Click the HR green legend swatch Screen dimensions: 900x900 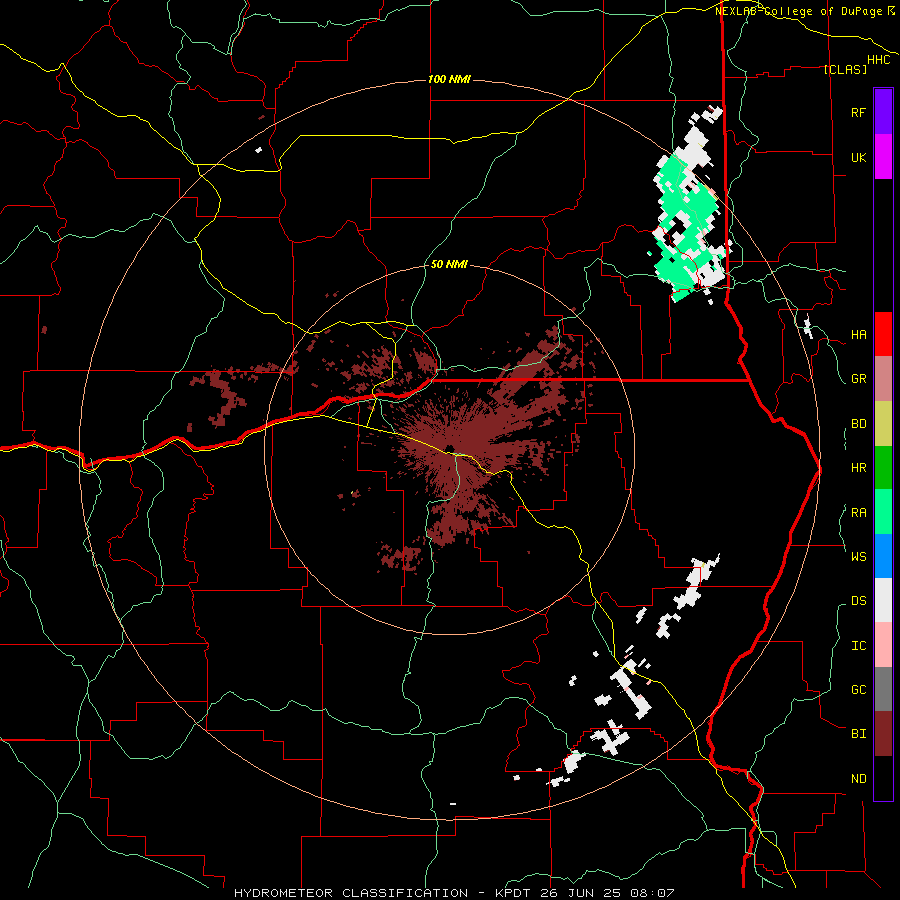click(883, 467)
